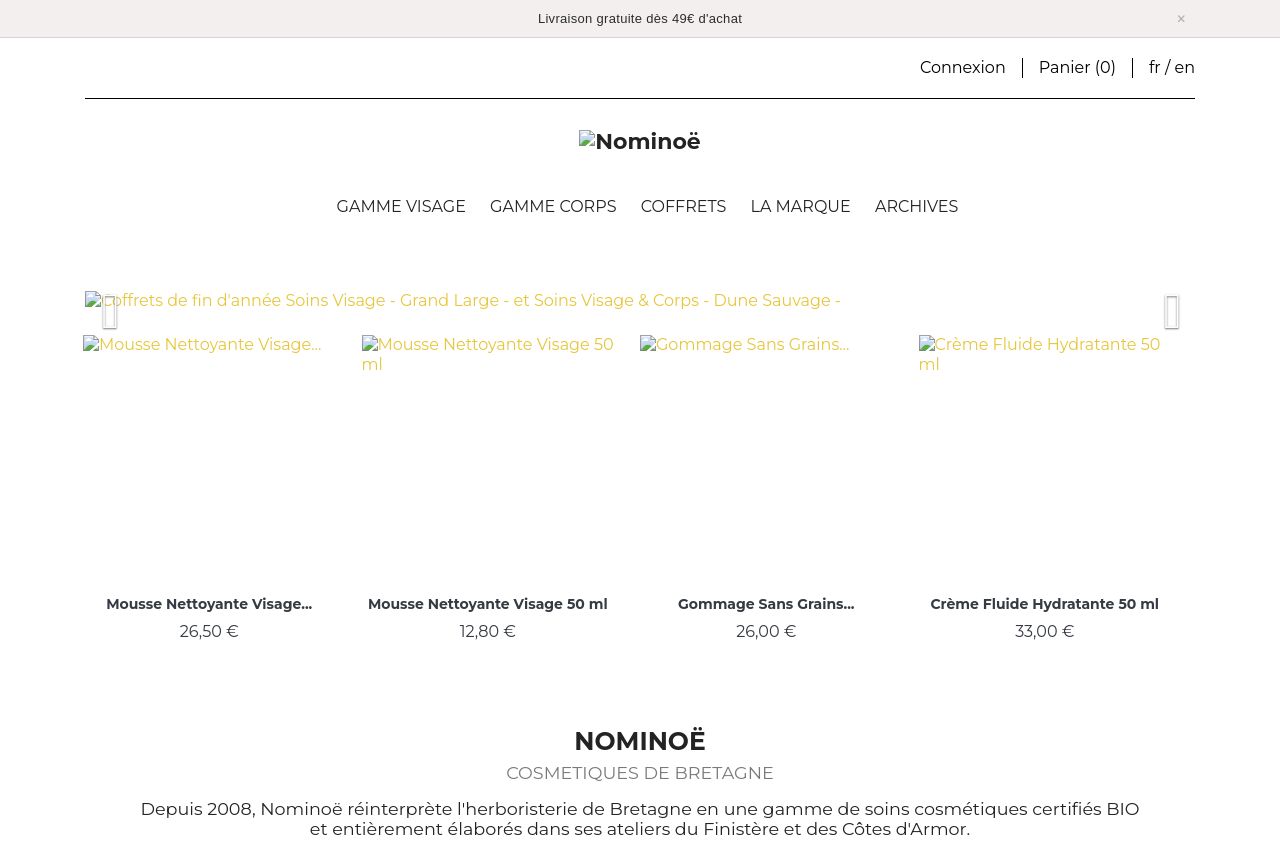The image size is (1280, 853).
Task: Open the LA MARQUE menu
Action: tap(800, 206)
